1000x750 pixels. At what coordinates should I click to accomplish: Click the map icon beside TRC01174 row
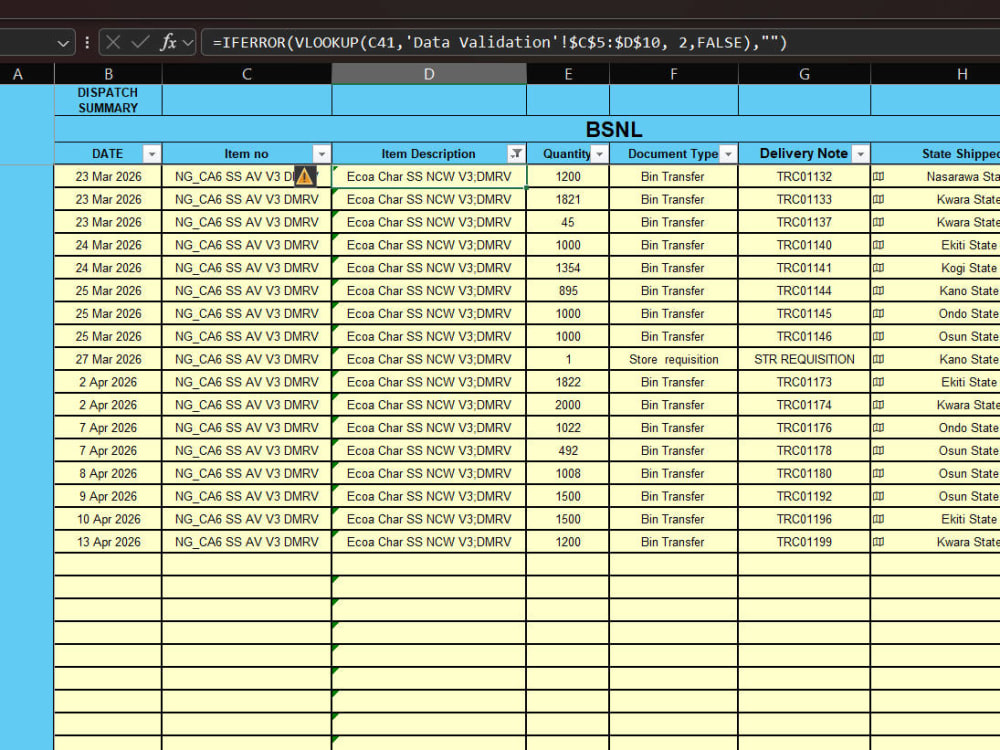[x=879, y=405]
